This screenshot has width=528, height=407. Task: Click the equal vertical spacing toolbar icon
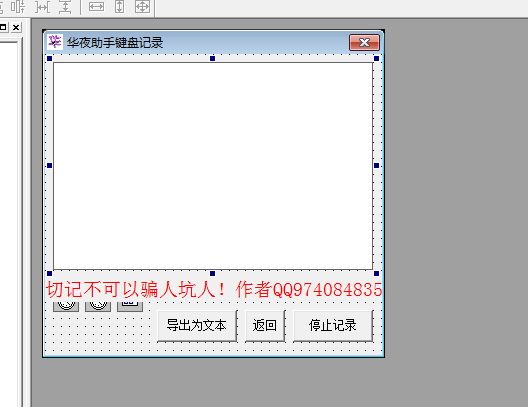pyautogui.click(x=65, y=7)
